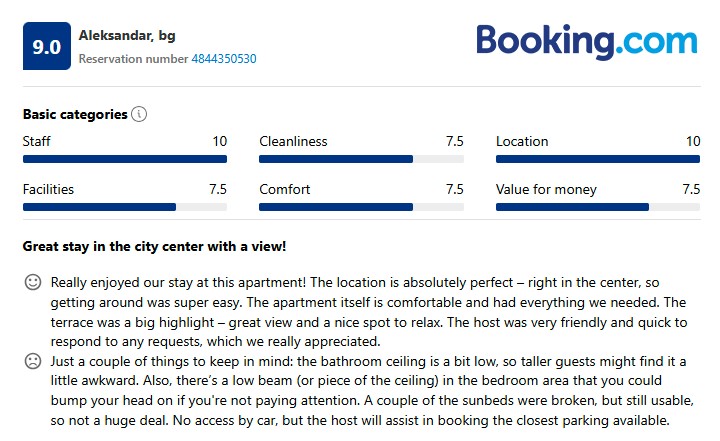
Task: Click the Location score value 10
Action: (692, 142)
